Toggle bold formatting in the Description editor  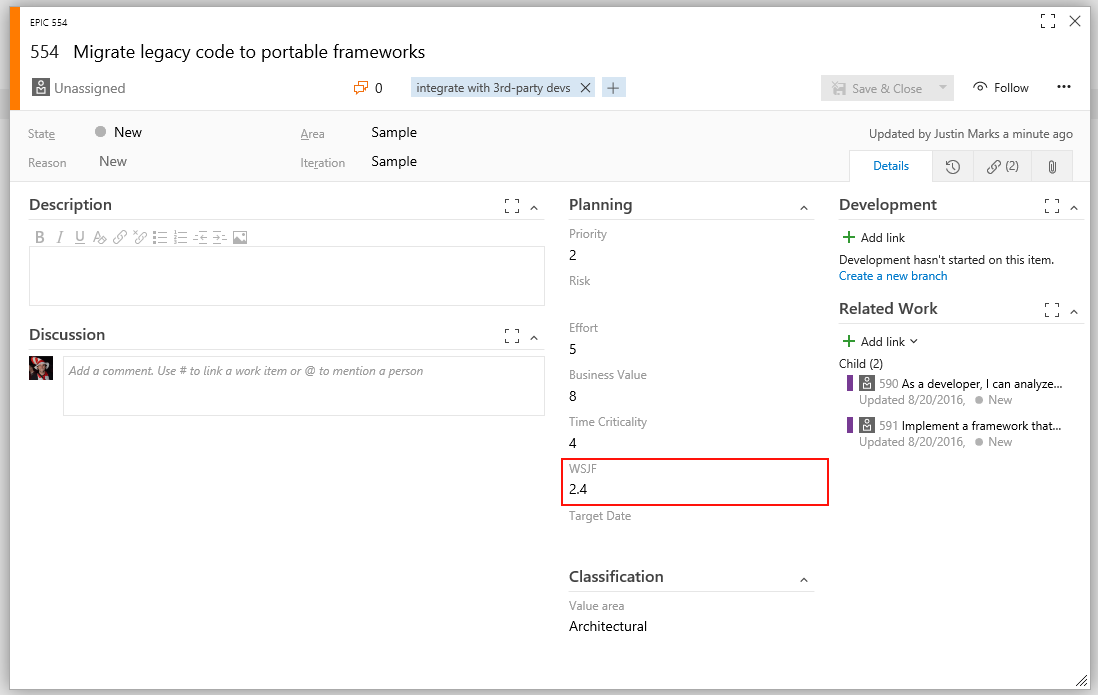pos(40,237)
